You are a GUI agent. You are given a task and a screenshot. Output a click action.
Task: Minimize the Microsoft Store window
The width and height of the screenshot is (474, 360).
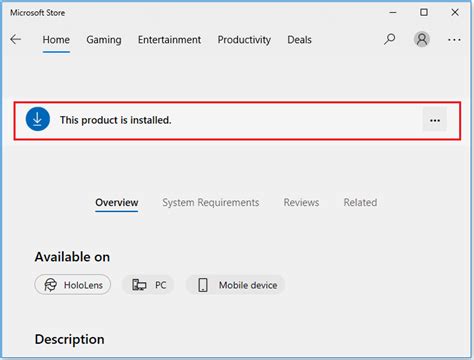pyautogui.click(x=393, y=12)
